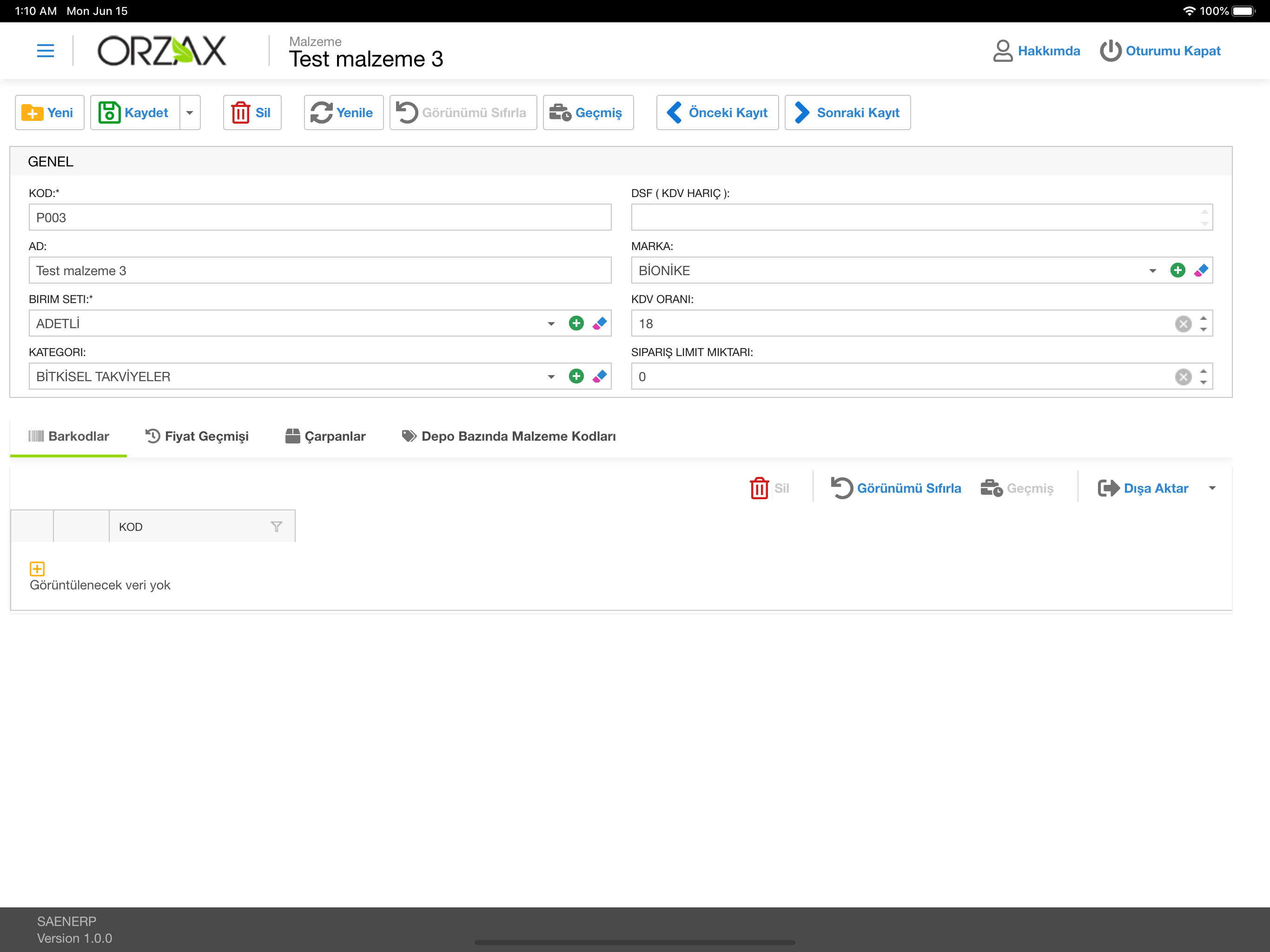Open the MARKA dropdown arrow
The height and width of the screenshot is (952, 1270).
1152,271
